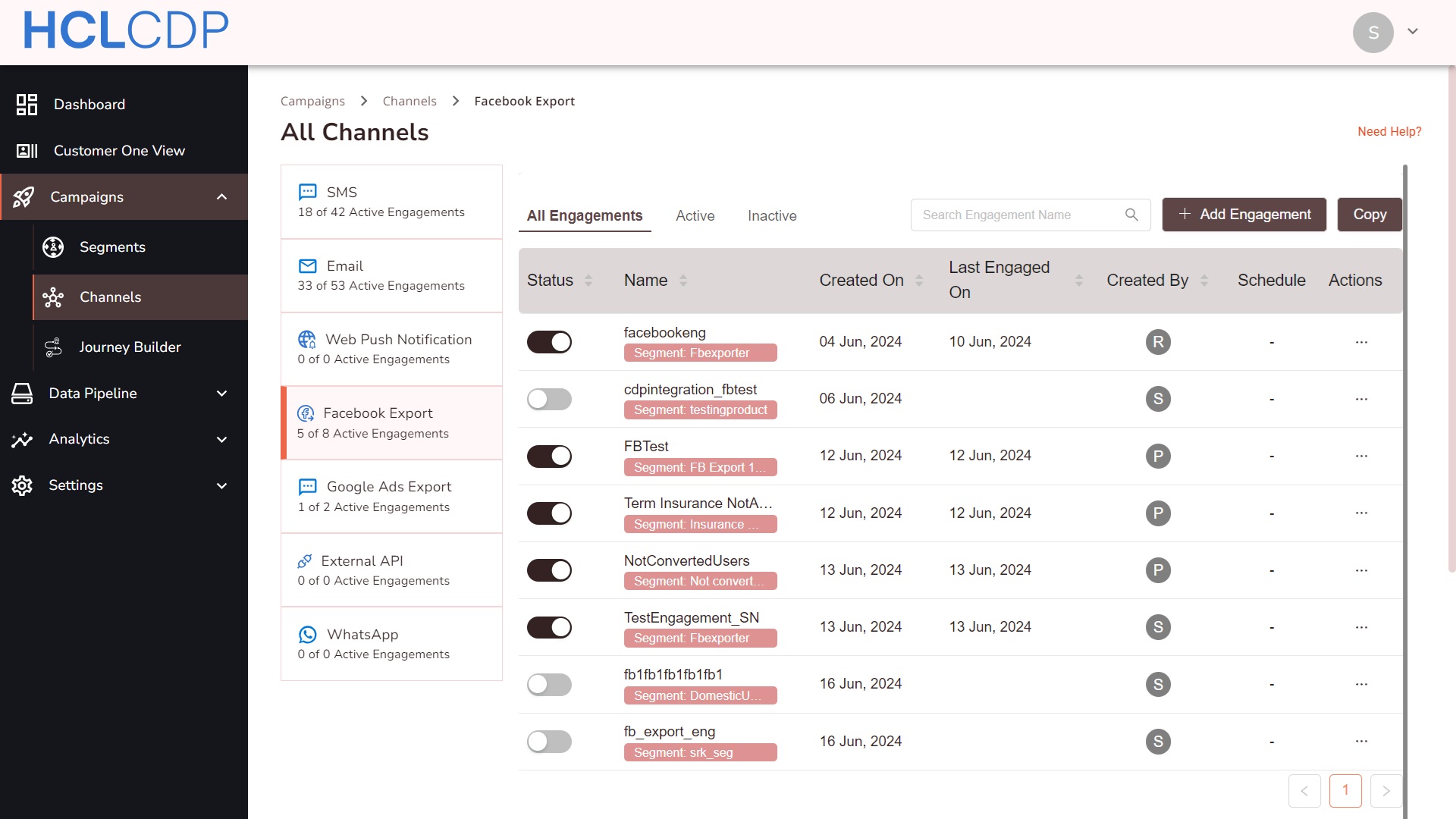Screen dimensions: 1456x819
Task: Disable the facebookeng engagement toggle
Action: coord(549,342)
